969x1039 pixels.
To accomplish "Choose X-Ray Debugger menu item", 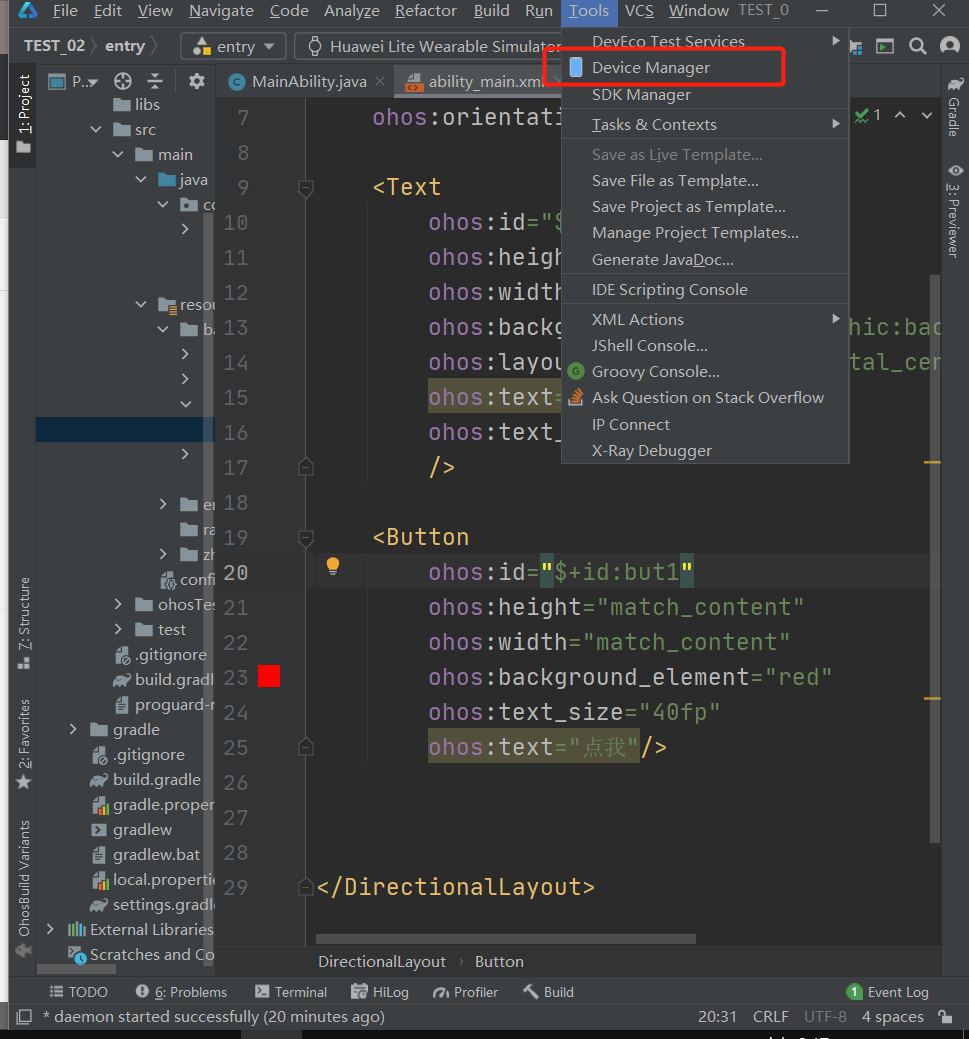I will coord(705,451).
